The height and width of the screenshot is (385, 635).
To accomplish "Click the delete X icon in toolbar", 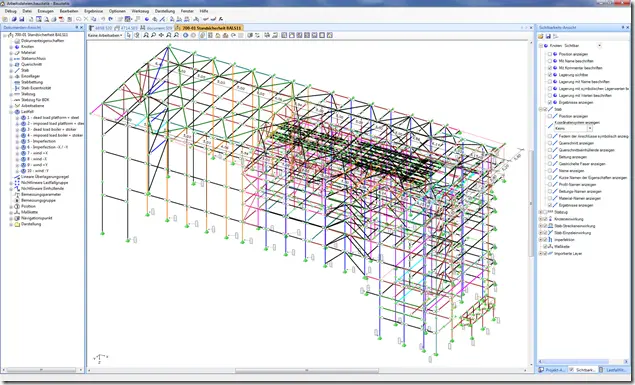I will point(86,19).
